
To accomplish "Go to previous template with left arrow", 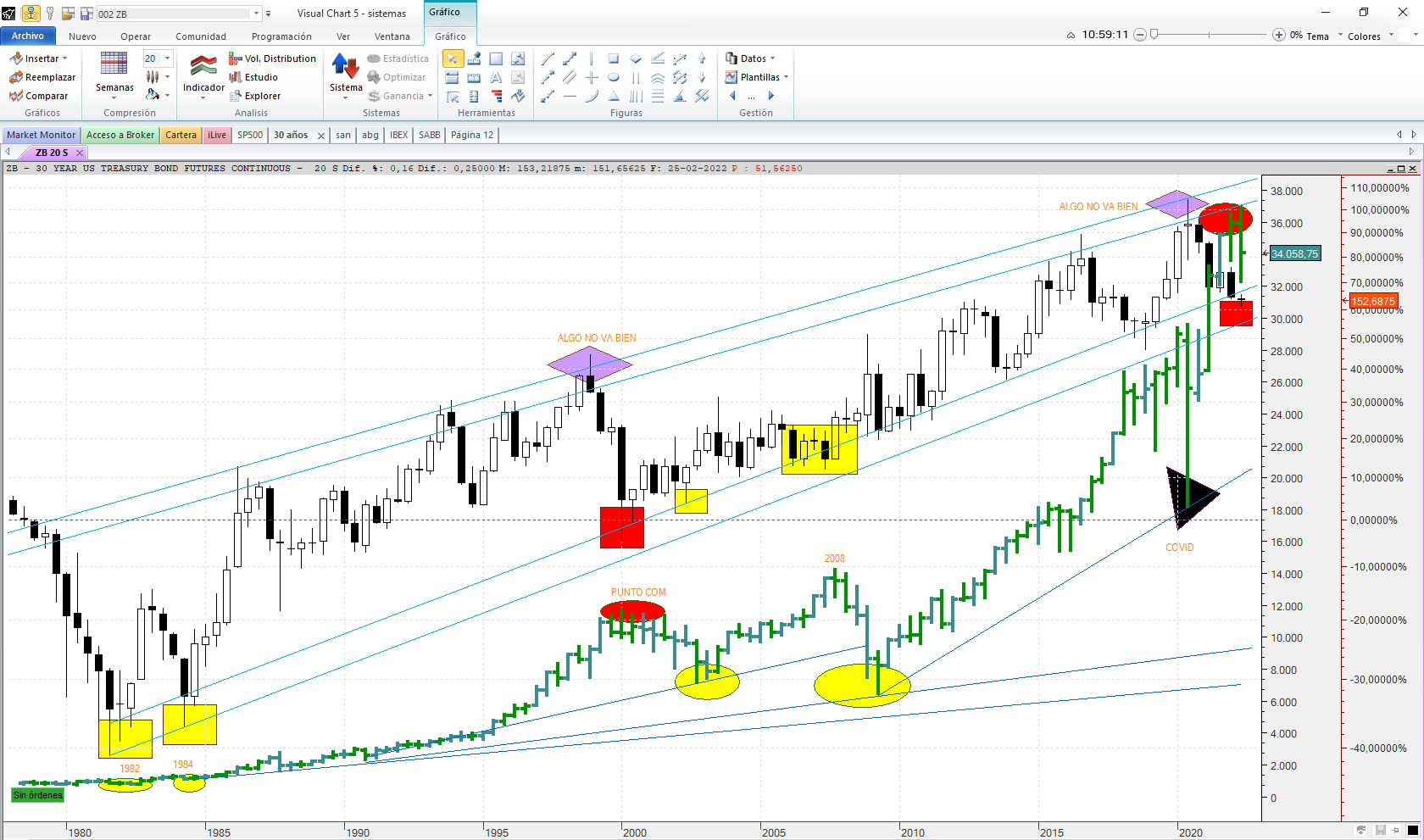I will [732, 96].
